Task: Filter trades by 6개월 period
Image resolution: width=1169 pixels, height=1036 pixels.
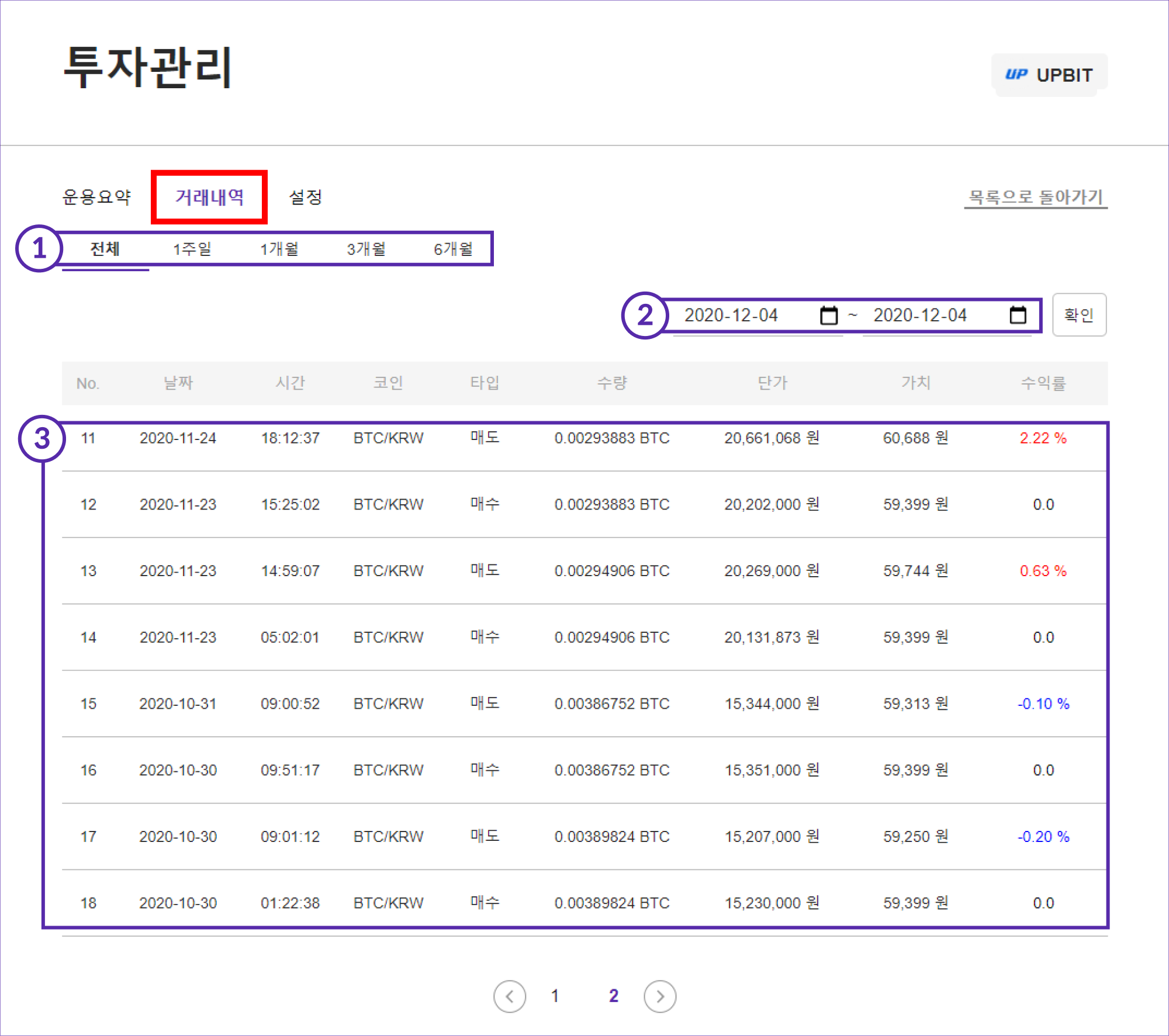Action: point(454,249)
